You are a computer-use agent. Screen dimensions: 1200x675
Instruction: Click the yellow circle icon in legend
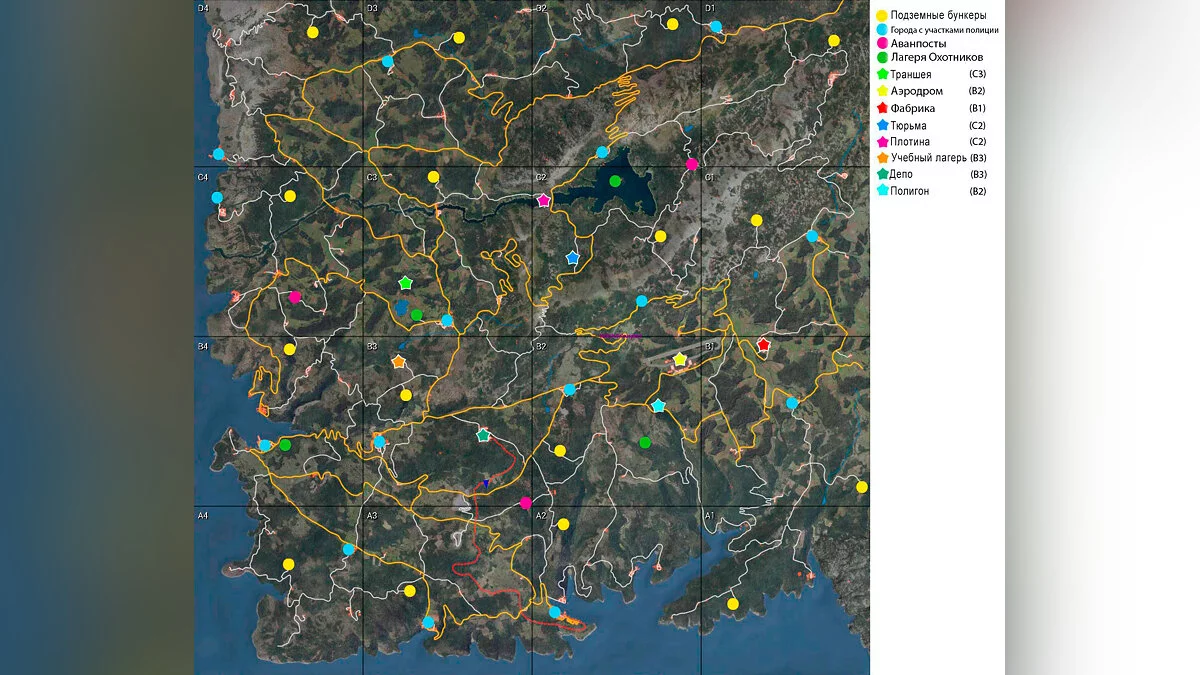click(x=882, y=15)
